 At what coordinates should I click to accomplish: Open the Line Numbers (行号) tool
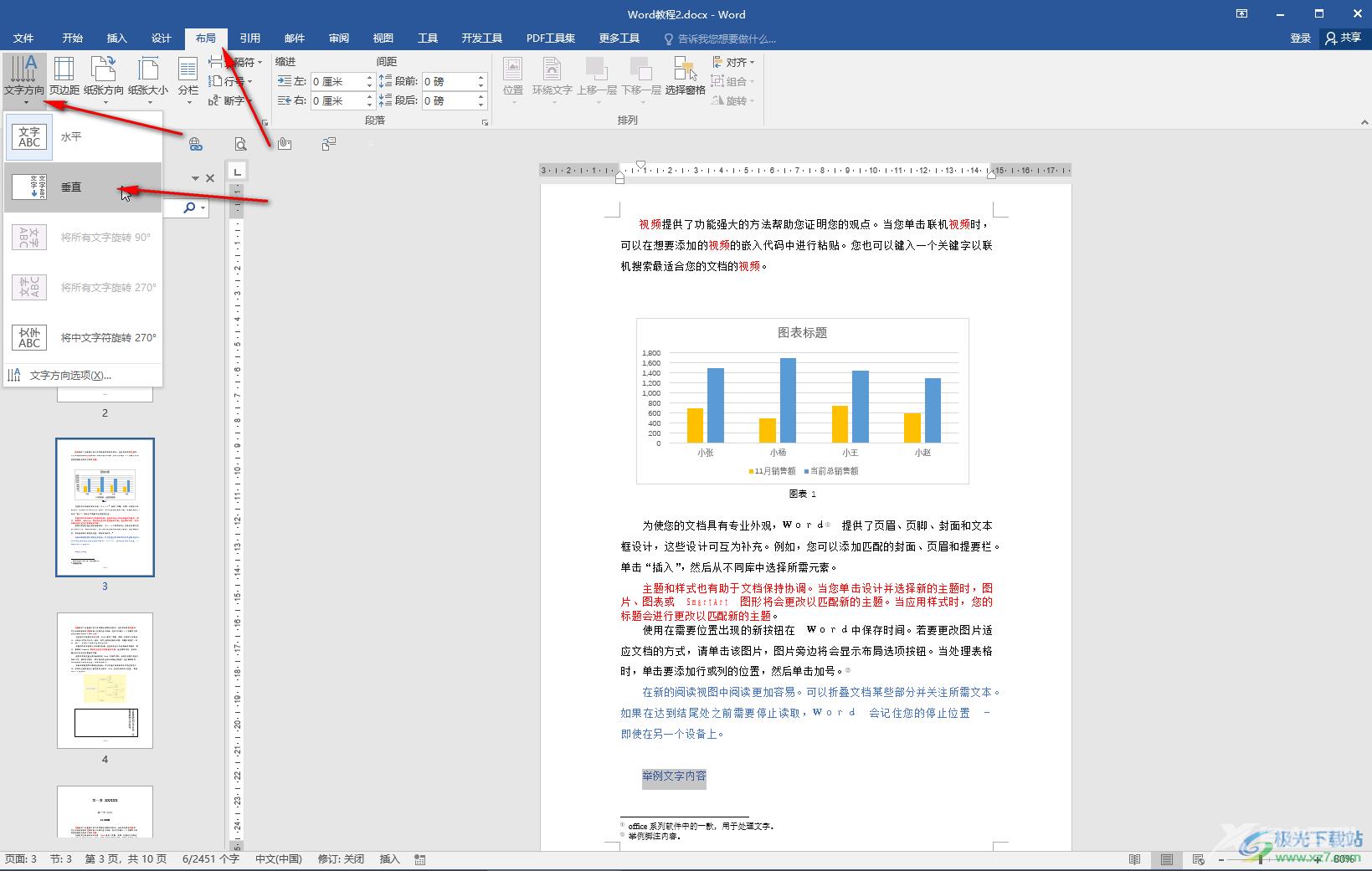click(x=230, y=81)
